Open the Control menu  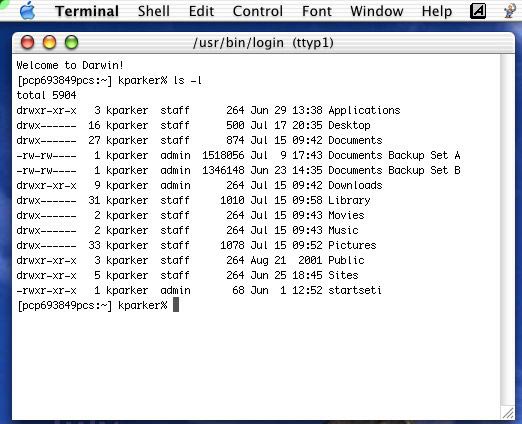coord(258,11)
